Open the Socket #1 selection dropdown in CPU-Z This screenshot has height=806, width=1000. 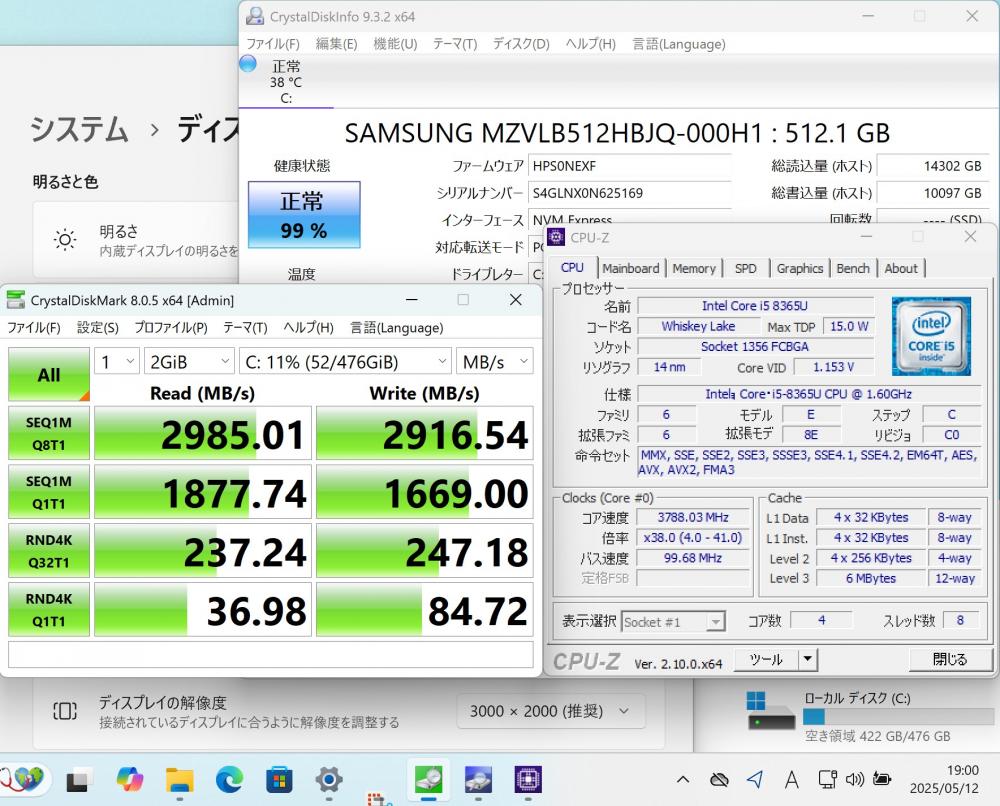pyautogui.click(x=673, y=622)
